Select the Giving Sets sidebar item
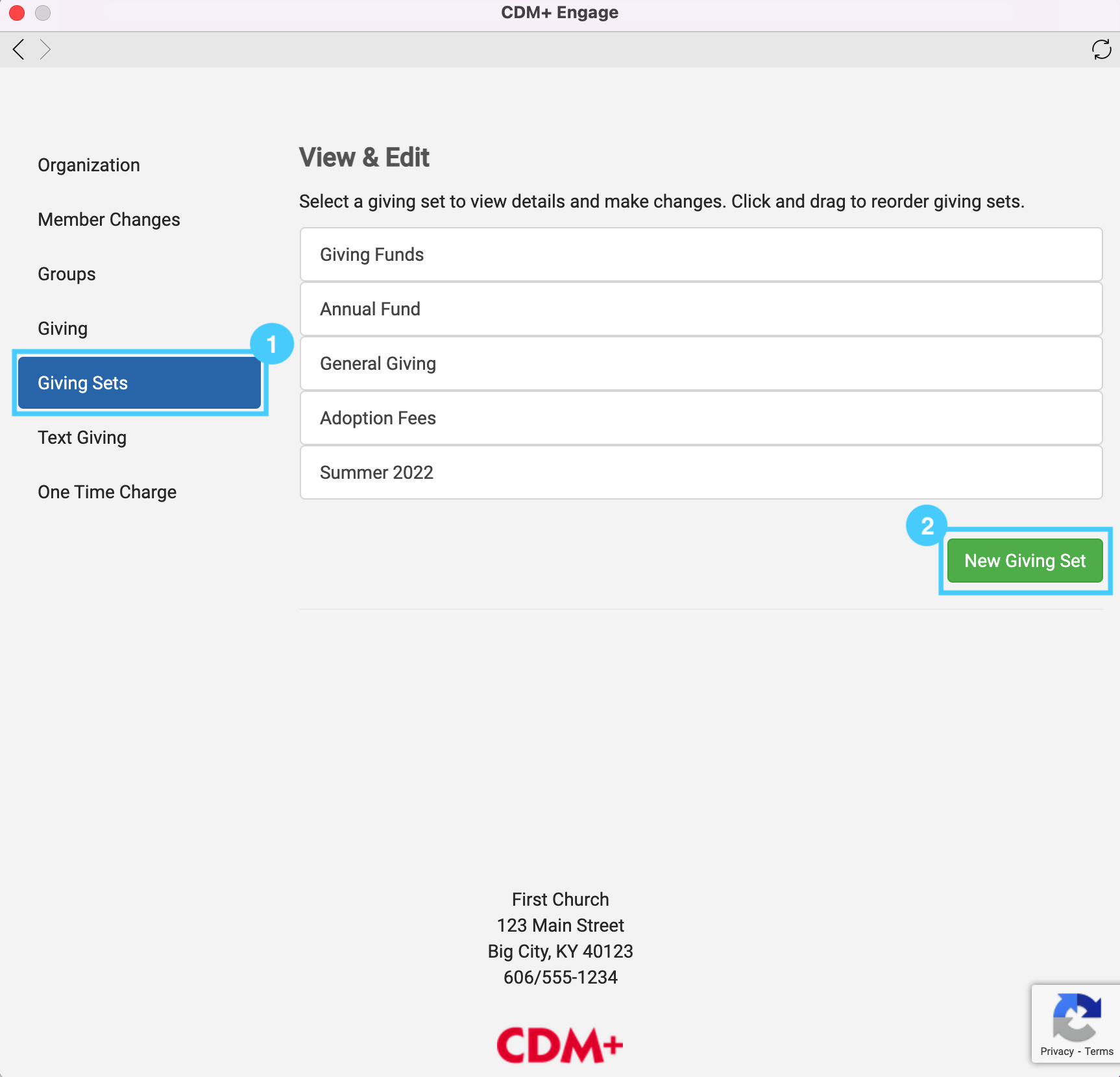The height and width of the screenshot is (1077, 1120). pyautogui.click(x=140, y=383)
